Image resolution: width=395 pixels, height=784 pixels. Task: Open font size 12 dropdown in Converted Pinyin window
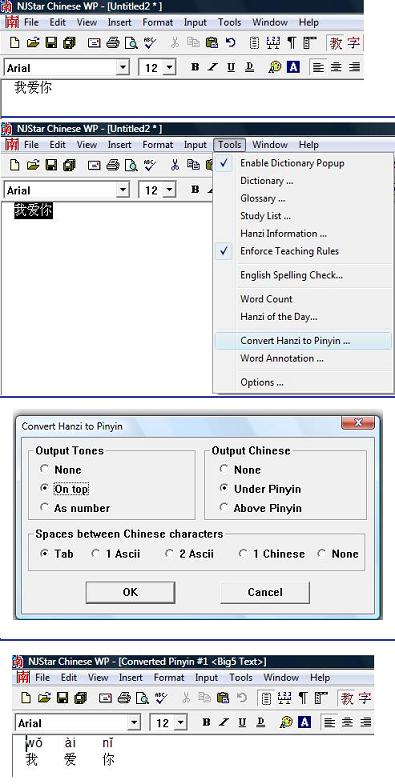[180, 722]
